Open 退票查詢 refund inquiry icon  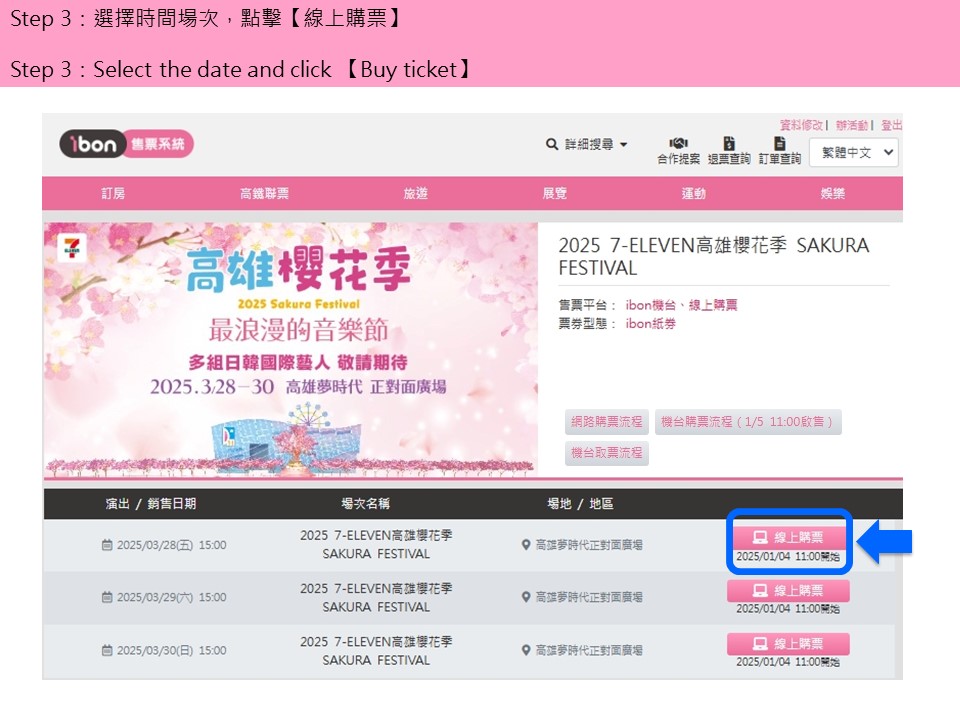pos(729,143)
